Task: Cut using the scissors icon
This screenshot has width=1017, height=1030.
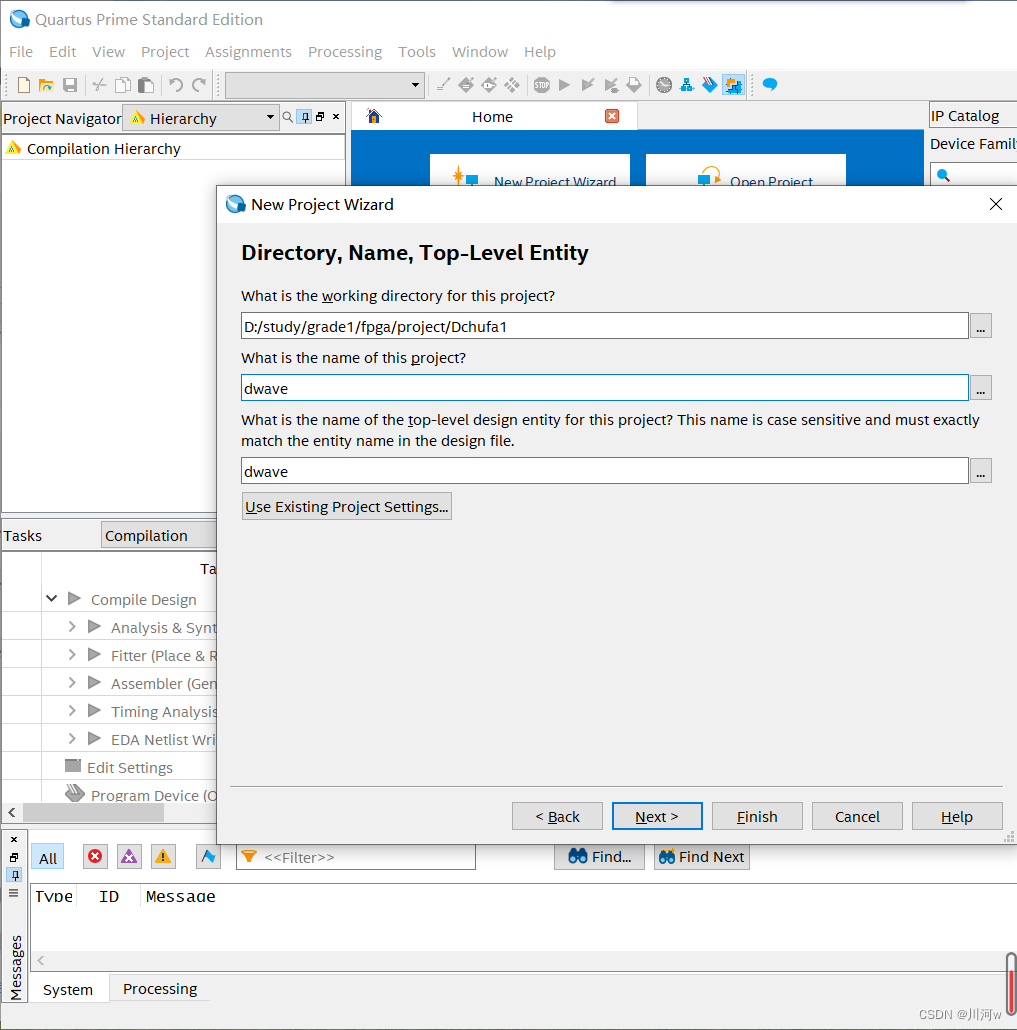Action: [99, 85]
